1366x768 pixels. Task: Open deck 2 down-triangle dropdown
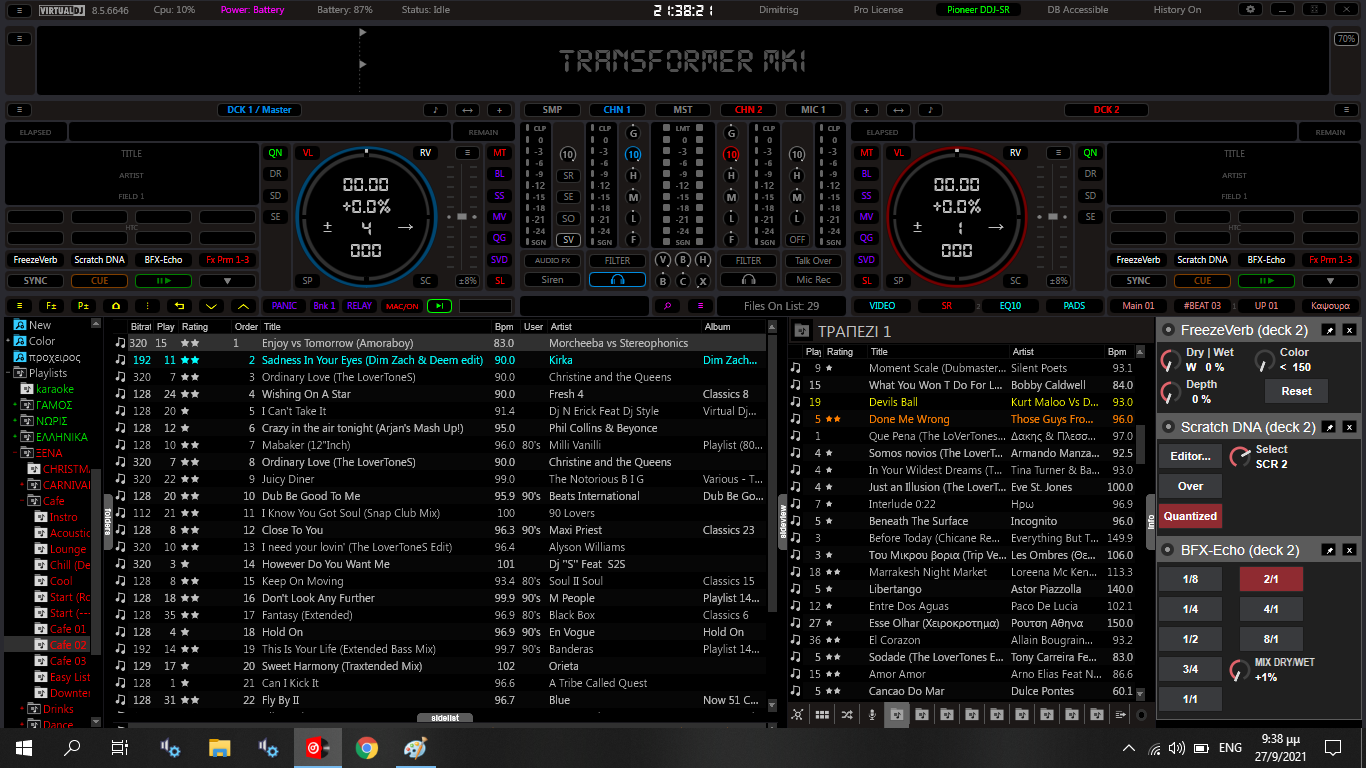point(1330,280)
